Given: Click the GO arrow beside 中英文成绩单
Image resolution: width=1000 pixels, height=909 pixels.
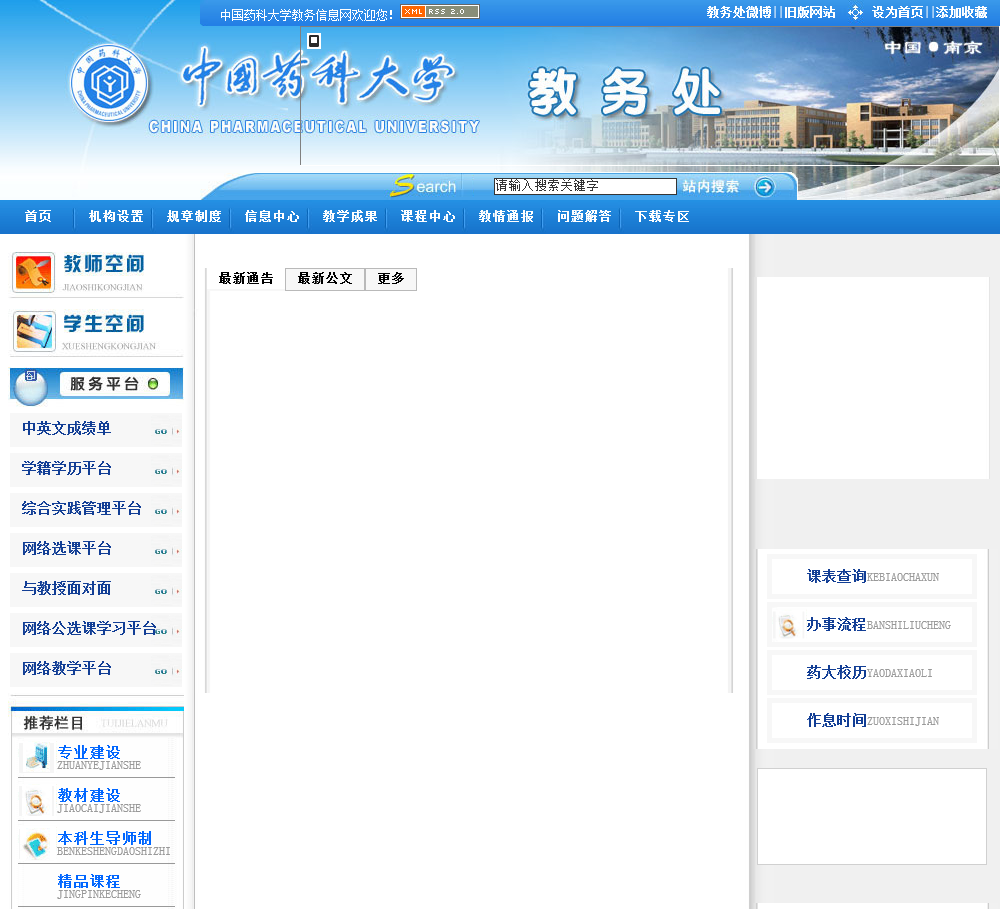Looking at the screenshot, I should (166, 432).
